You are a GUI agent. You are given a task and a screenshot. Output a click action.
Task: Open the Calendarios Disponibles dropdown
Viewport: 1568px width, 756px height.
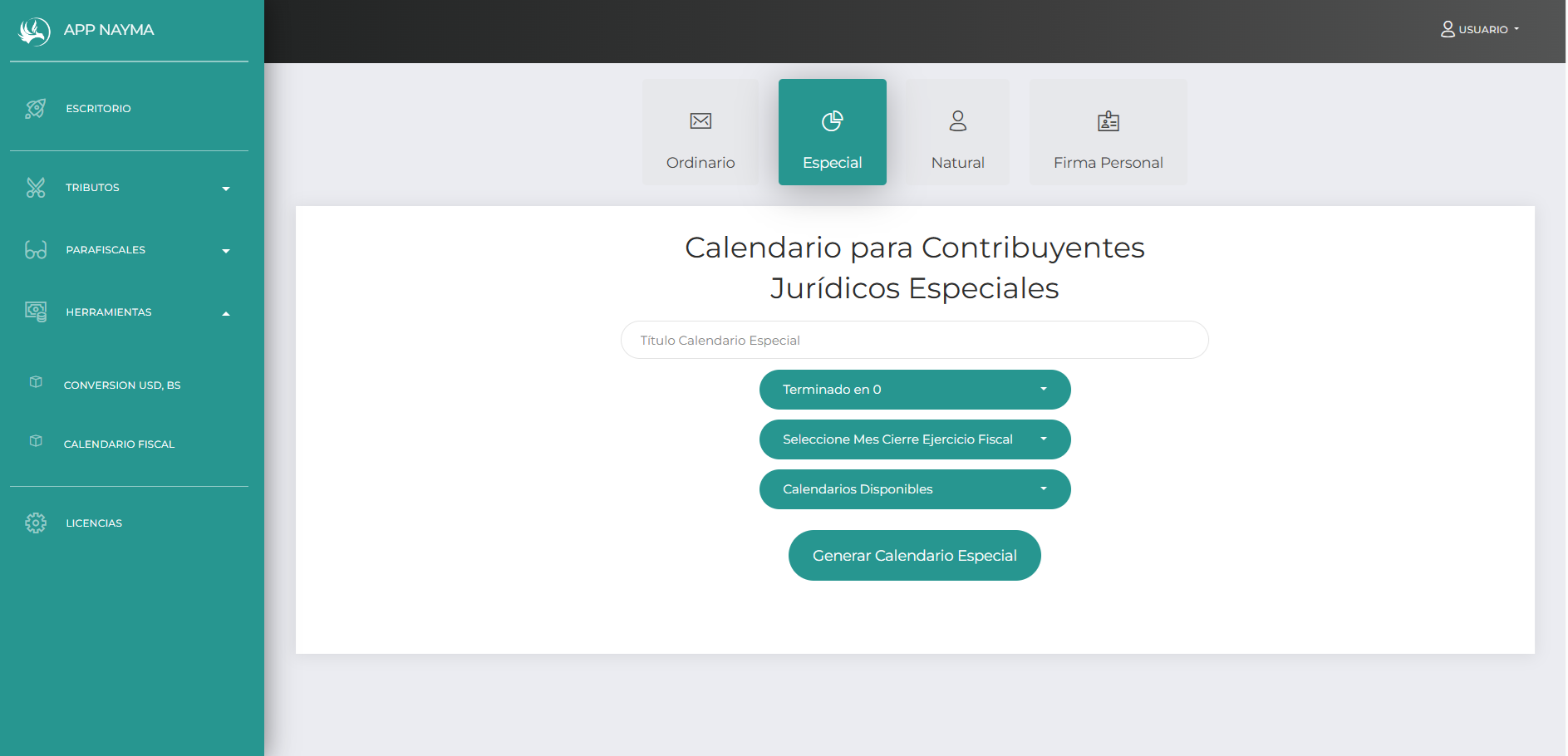[914, 489]
